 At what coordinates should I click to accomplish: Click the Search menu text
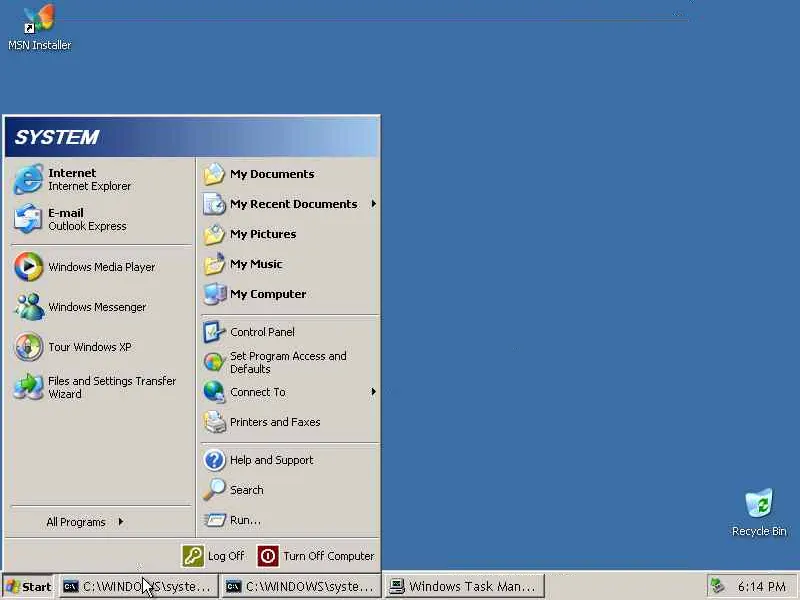(x=246, y=490)
